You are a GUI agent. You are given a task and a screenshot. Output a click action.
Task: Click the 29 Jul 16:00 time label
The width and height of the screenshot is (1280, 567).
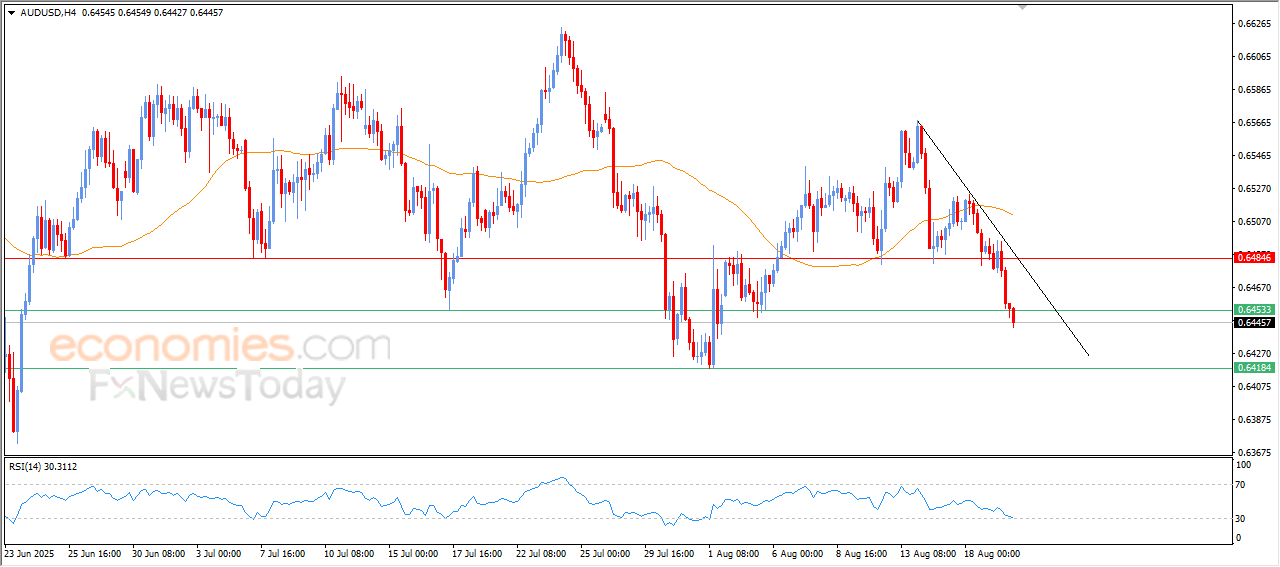click(x=668, y=552)
